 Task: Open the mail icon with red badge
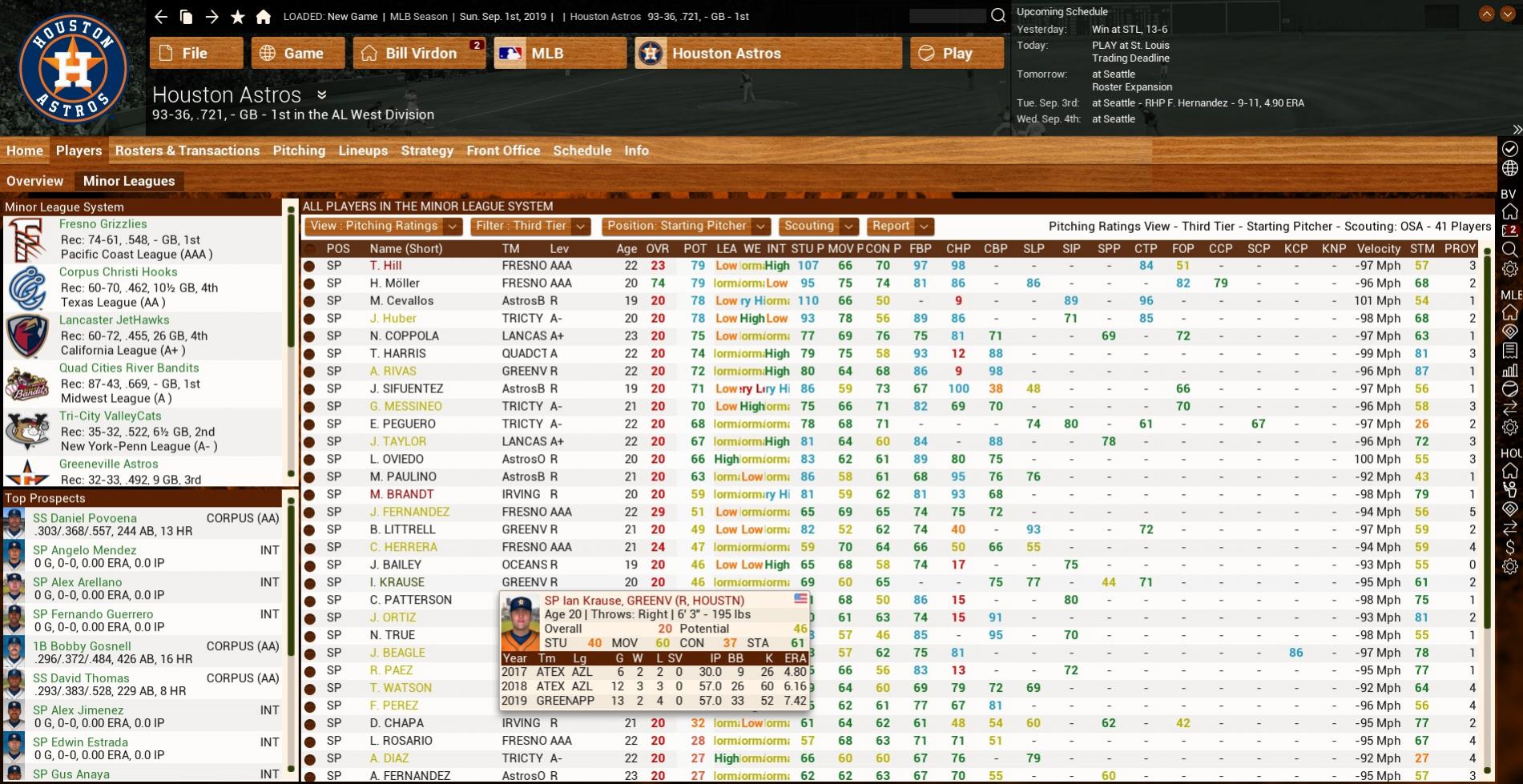[x=1509, y=230]
